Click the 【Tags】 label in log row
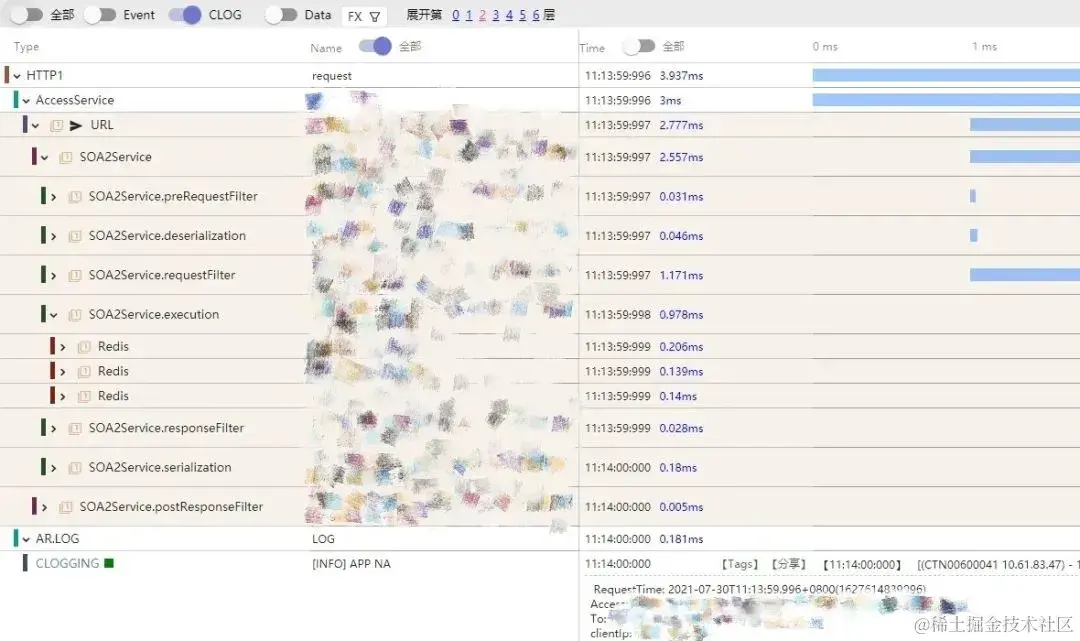This screenshot has width=1080, height=641. pyautogui.click(x=740, y=564)
